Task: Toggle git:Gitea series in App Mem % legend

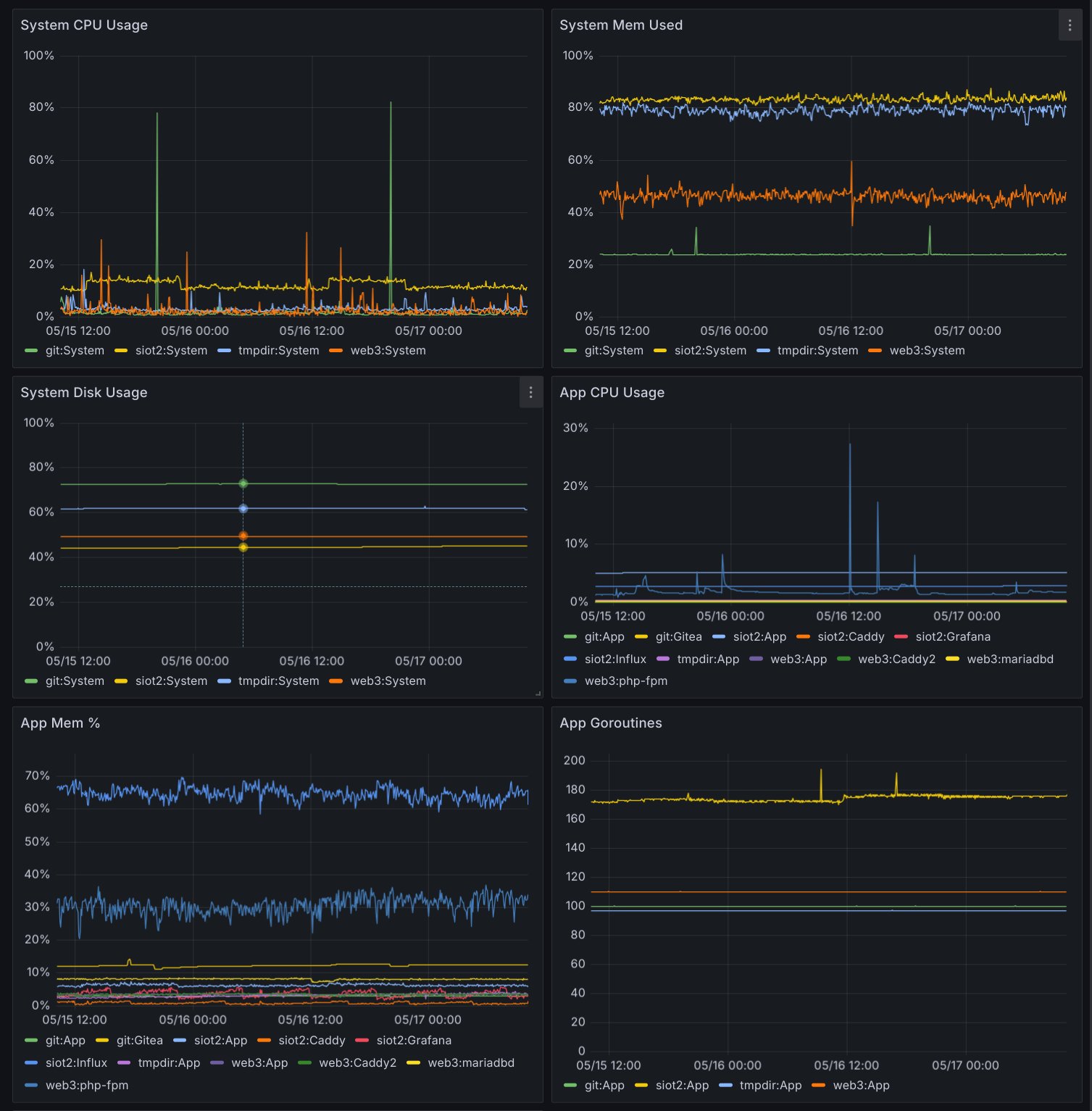Action: tap(139, 1041)
